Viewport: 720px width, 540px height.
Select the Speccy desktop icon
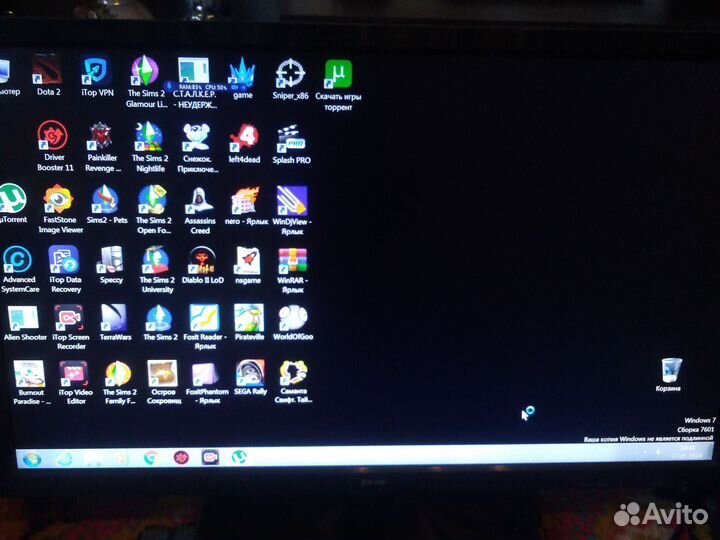[x=110, y=262]
